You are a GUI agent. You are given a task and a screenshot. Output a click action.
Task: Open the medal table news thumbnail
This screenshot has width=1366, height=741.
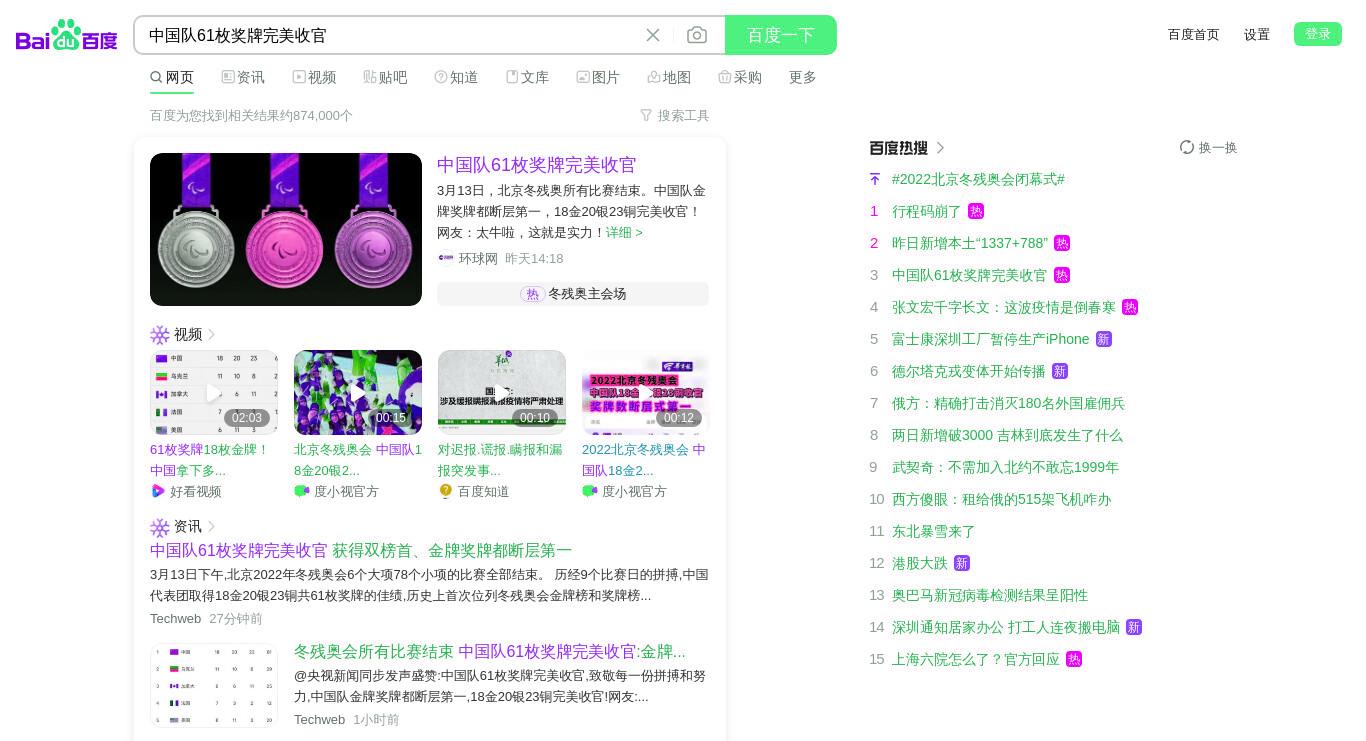(x=214, y=685)
